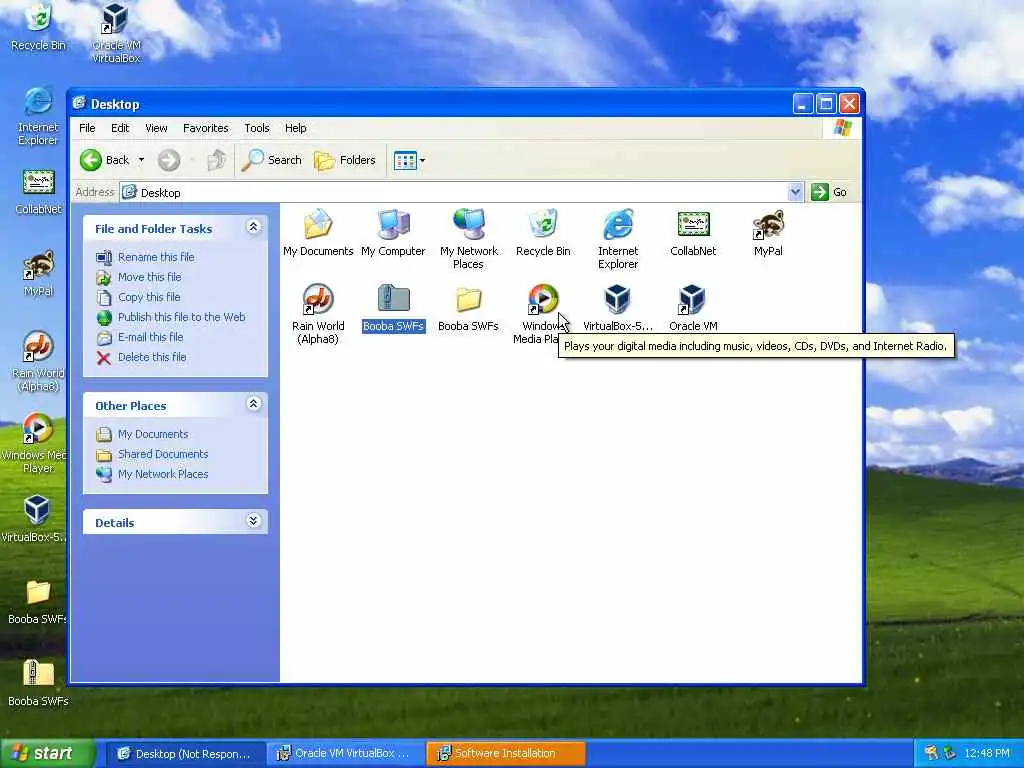Select CollabNet icon inside Desktop window

[x=693, y=233]
